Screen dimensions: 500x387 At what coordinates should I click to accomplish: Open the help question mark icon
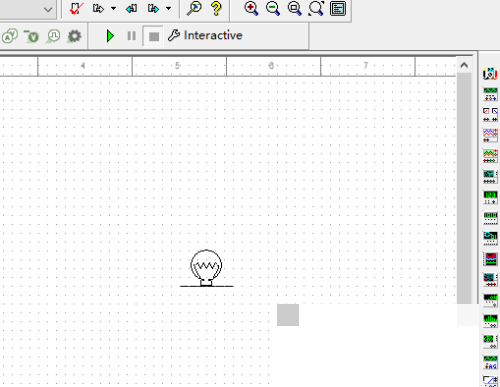click(216, 8)
